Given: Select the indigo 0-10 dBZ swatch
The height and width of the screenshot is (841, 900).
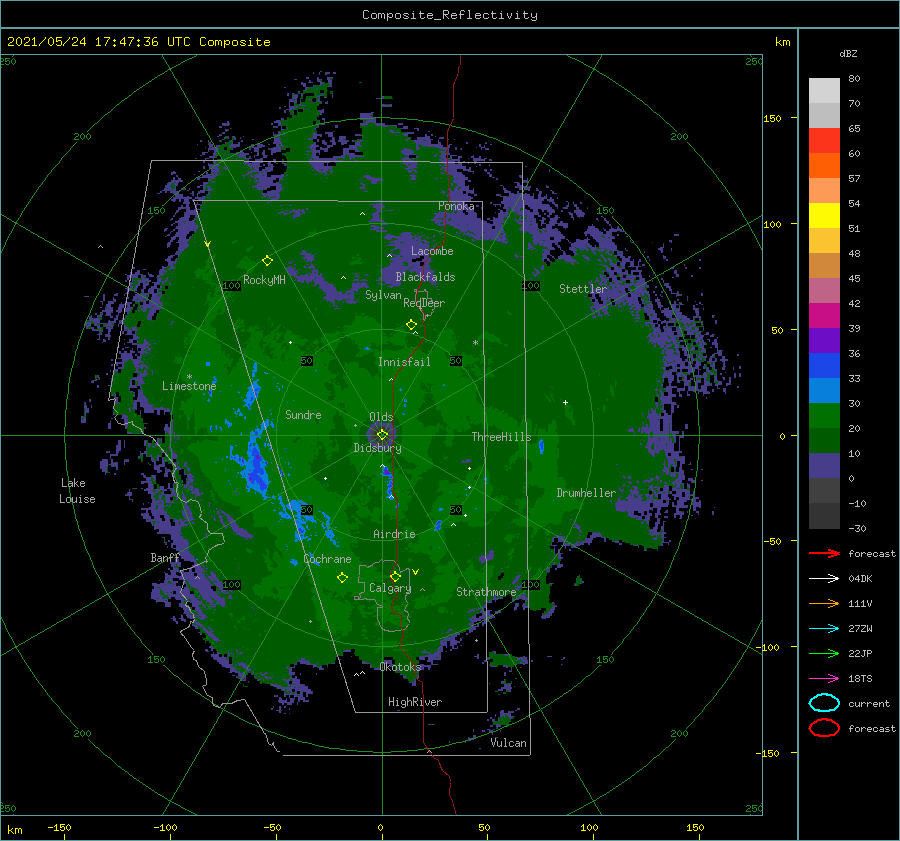Looking at the screenshot, I should tap(824, 466).
